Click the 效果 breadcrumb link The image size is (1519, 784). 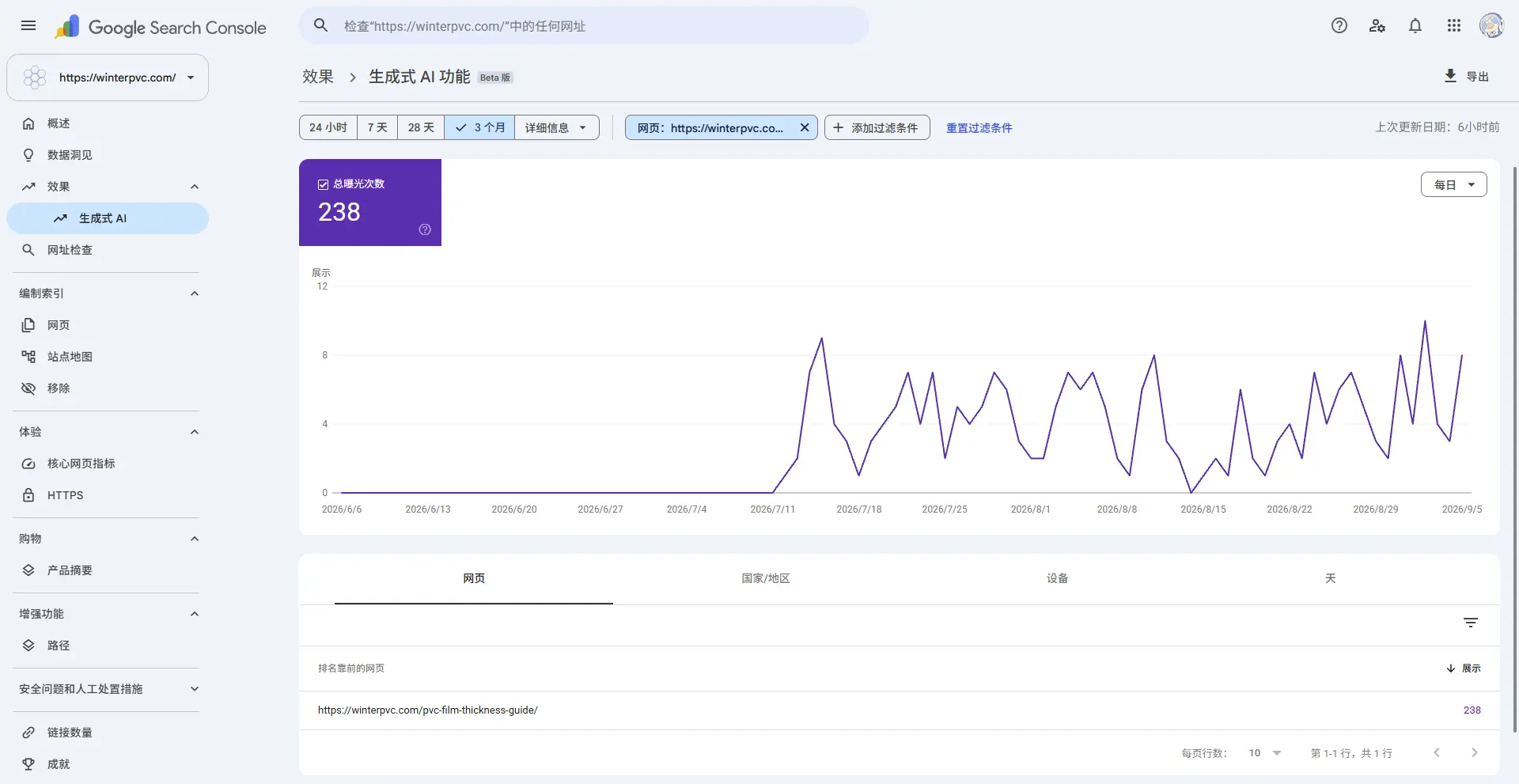[x=318, y=77]
